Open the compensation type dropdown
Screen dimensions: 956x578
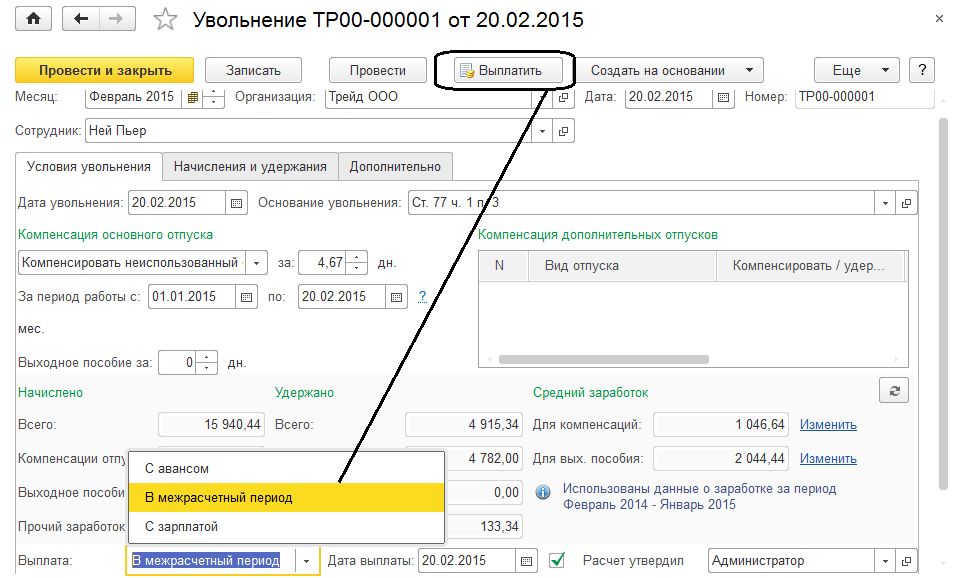pyautogui.click(x=257, y=263)
